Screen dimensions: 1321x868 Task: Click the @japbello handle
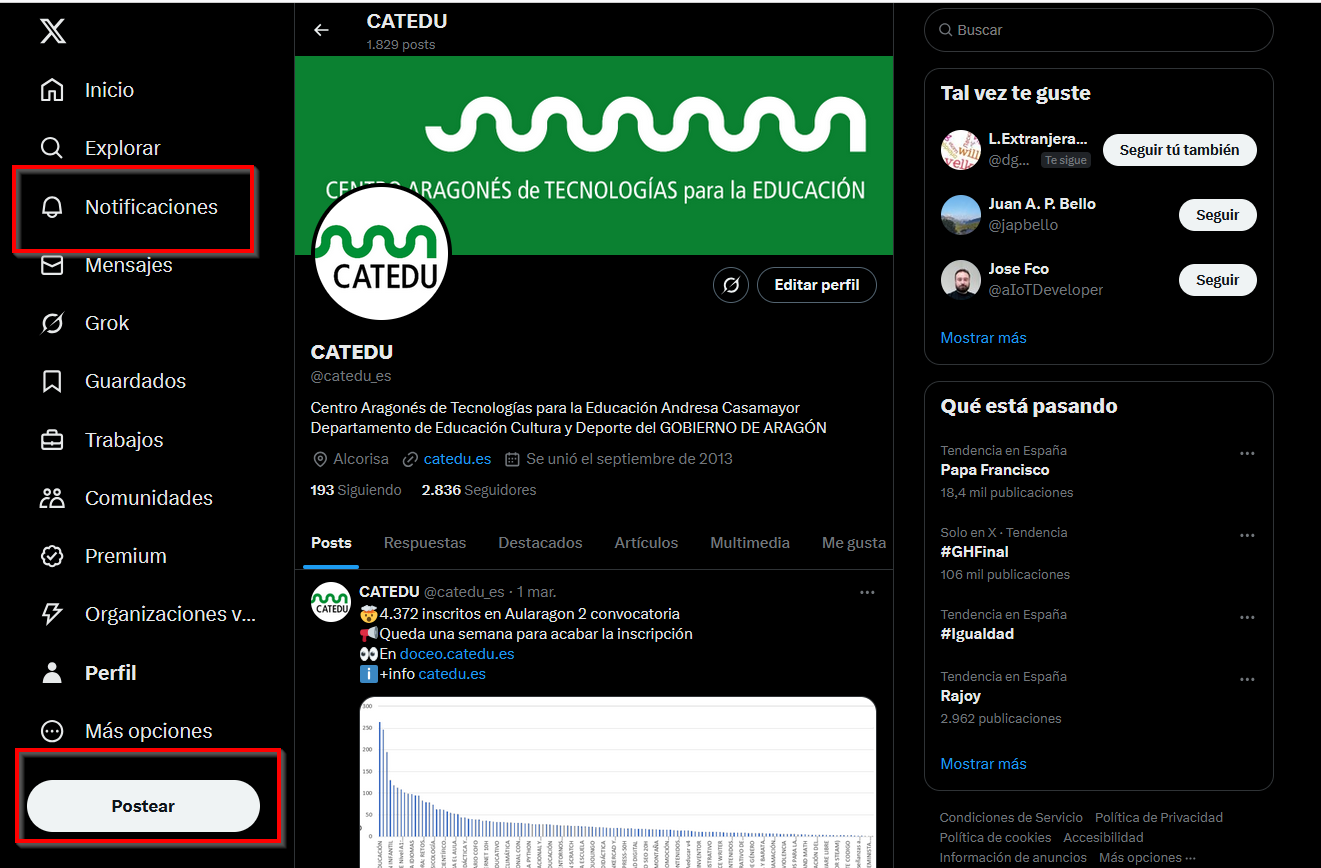point(1023,225)
